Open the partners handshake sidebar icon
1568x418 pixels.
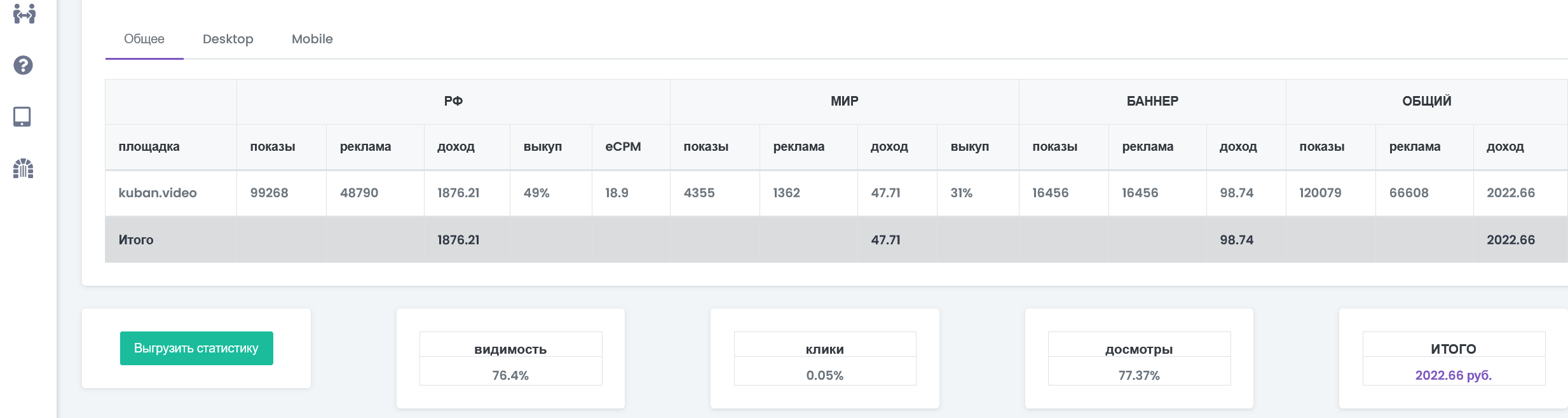(x=24, y=13)
